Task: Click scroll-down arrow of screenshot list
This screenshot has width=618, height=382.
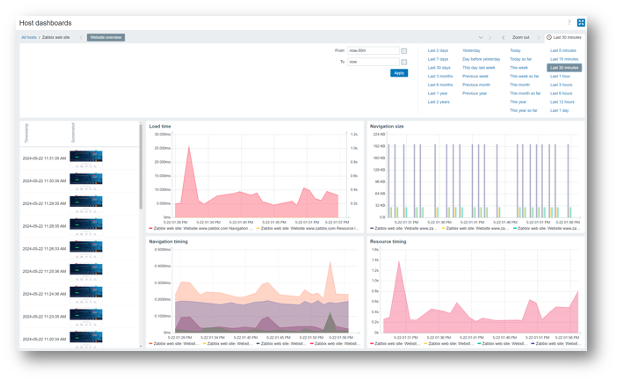Action: point(141,346)
